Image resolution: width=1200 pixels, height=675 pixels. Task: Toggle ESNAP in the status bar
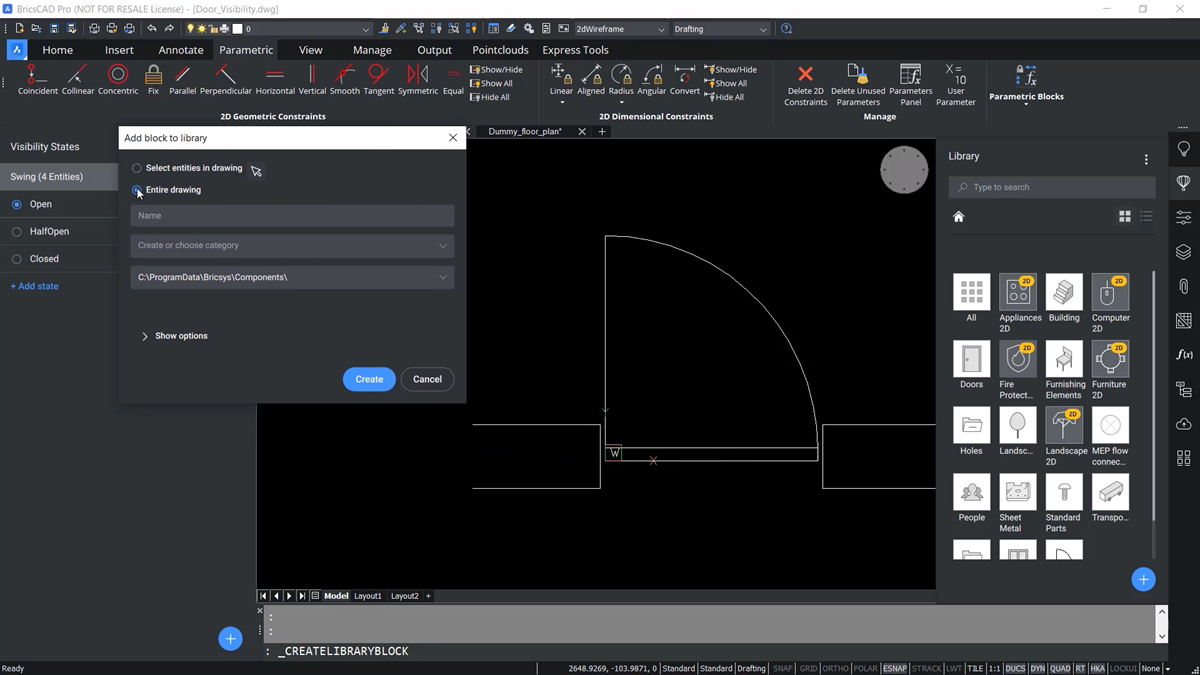pos(895,668)
